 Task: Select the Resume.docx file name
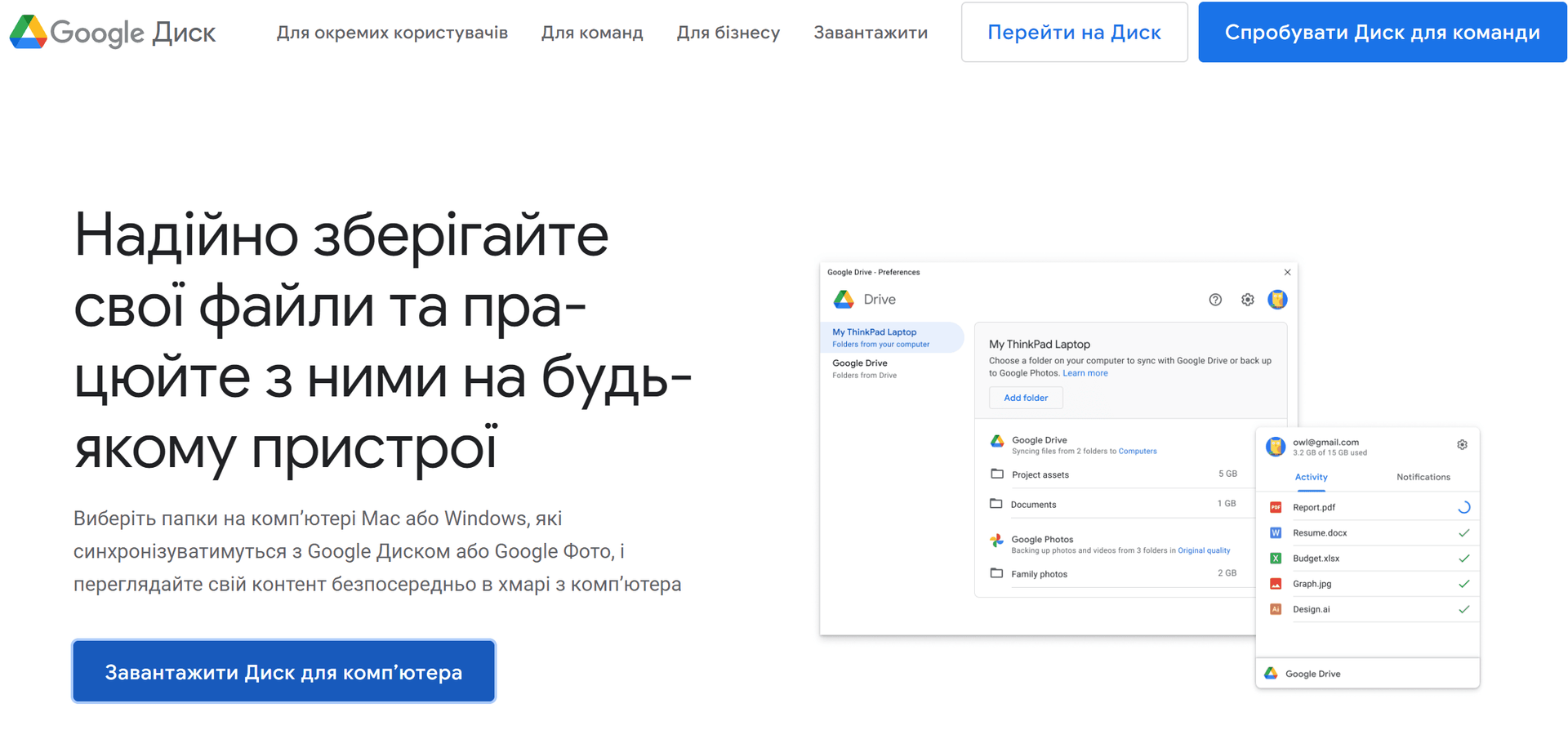tap(1320, 532)
